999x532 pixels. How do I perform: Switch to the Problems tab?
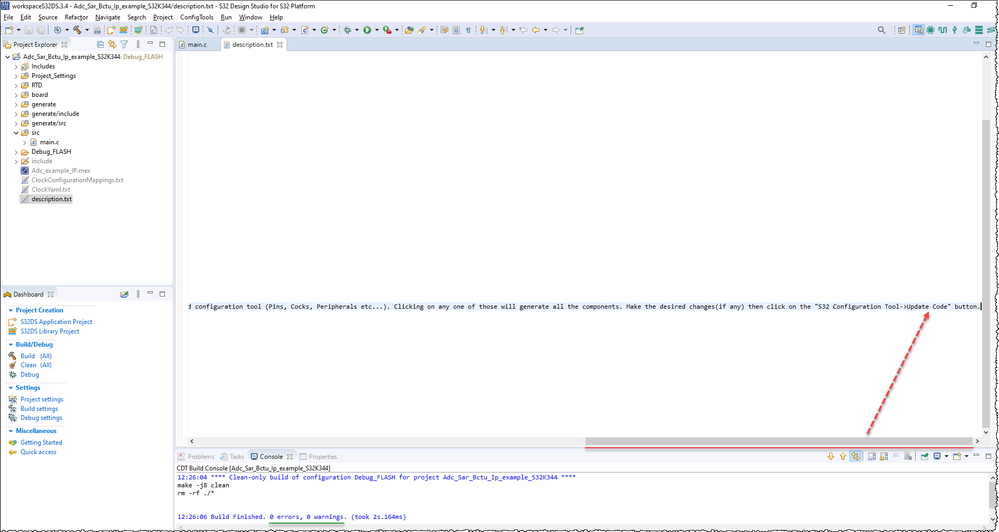coord(196,456)
